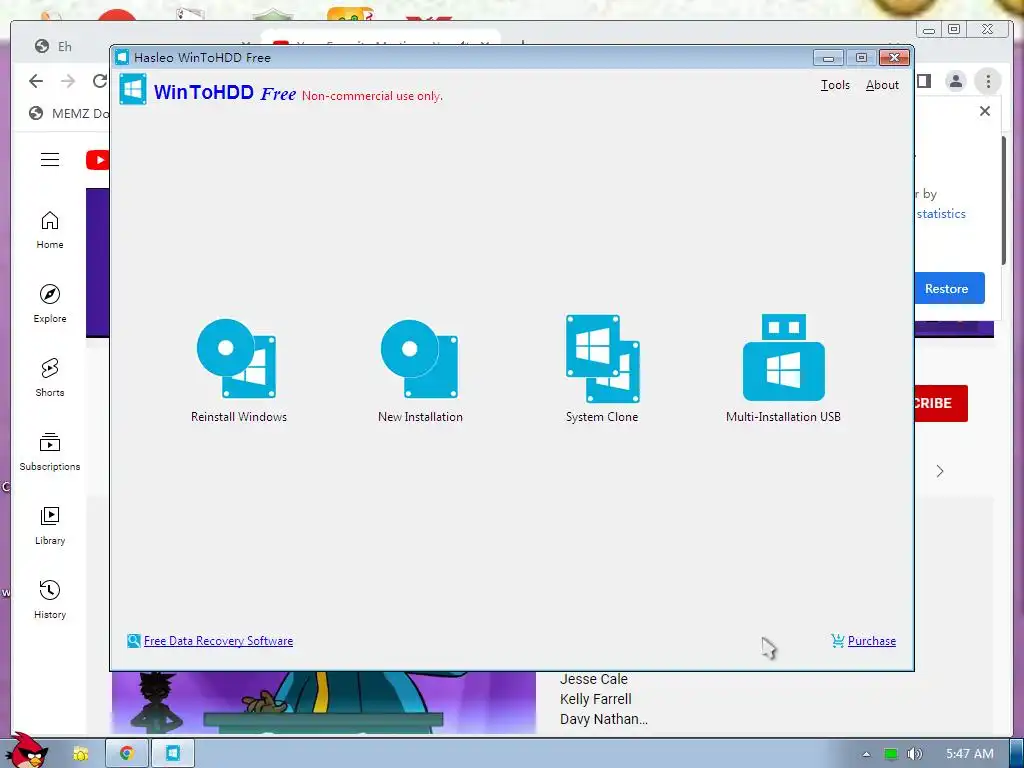
Task: Launch the System Clone feature
Action: pos(601,370)
